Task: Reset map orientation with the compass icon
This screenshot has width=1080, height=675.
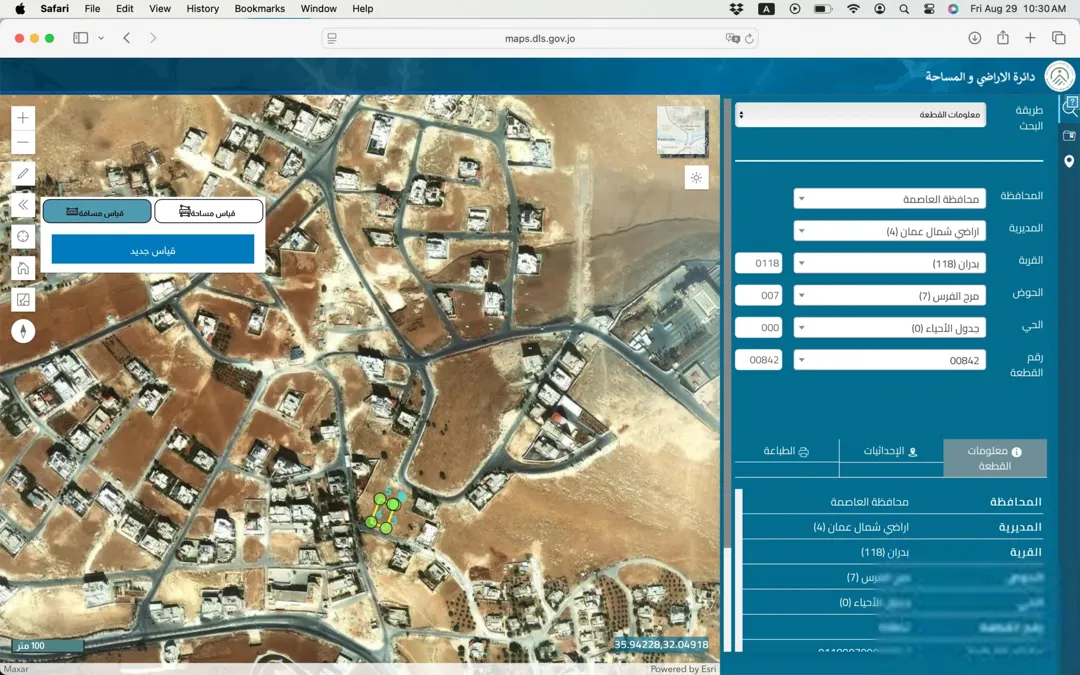Action: [23, 331]
